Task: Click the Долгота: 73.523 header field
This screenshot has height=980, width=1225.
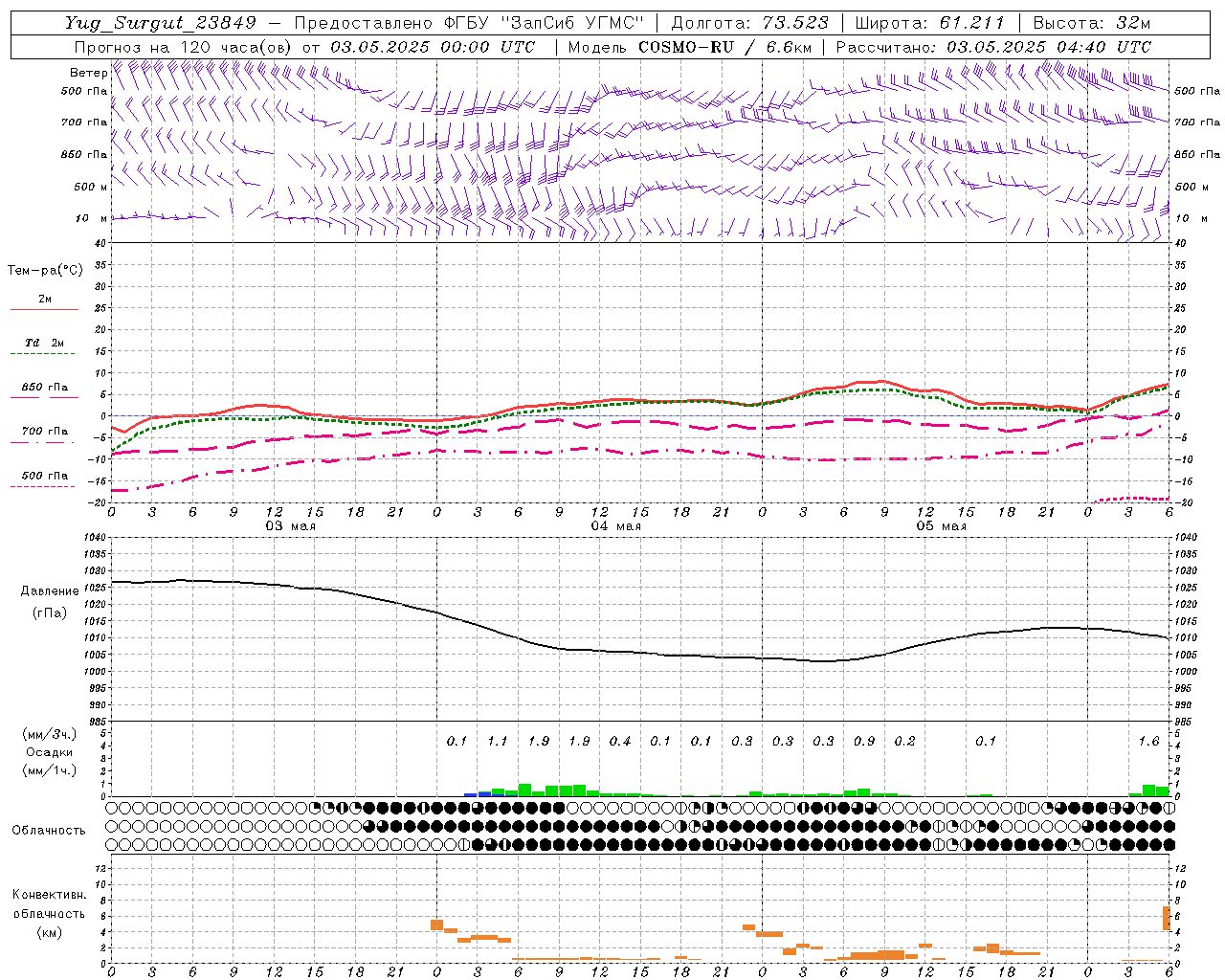Action: (751, 23)
